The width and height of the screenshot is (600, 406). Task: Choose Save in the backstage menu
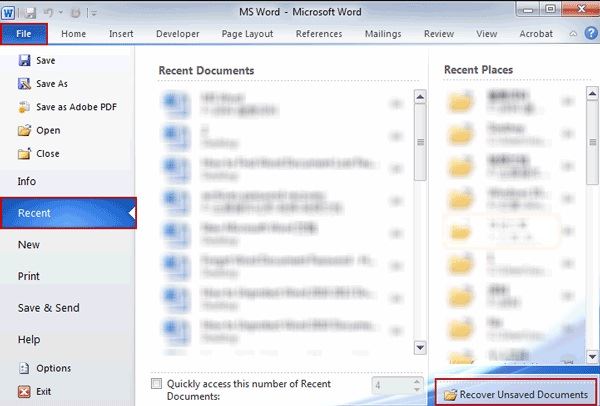coord(37,60)
